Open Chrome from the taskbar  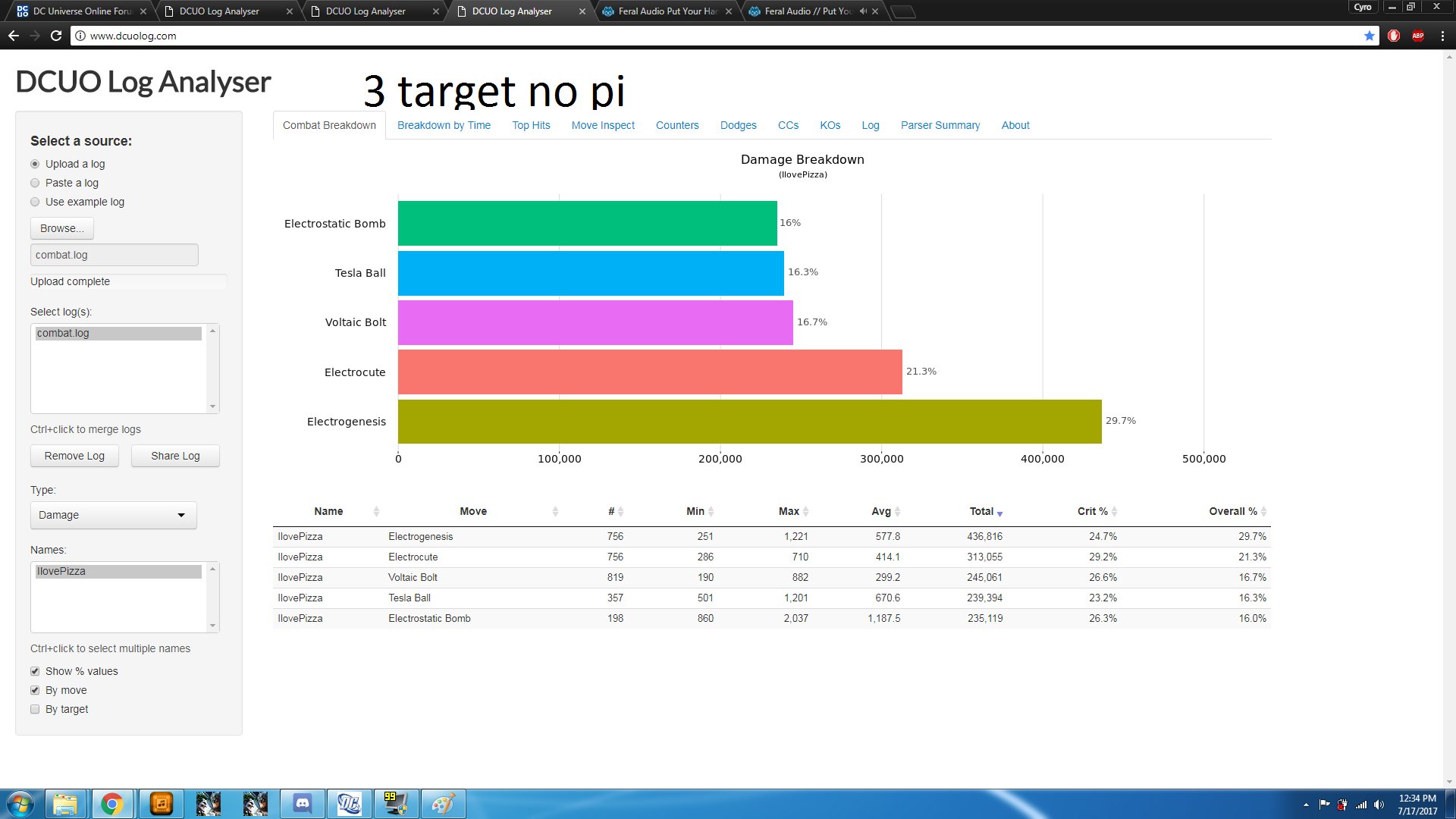[x=112, y=804]
